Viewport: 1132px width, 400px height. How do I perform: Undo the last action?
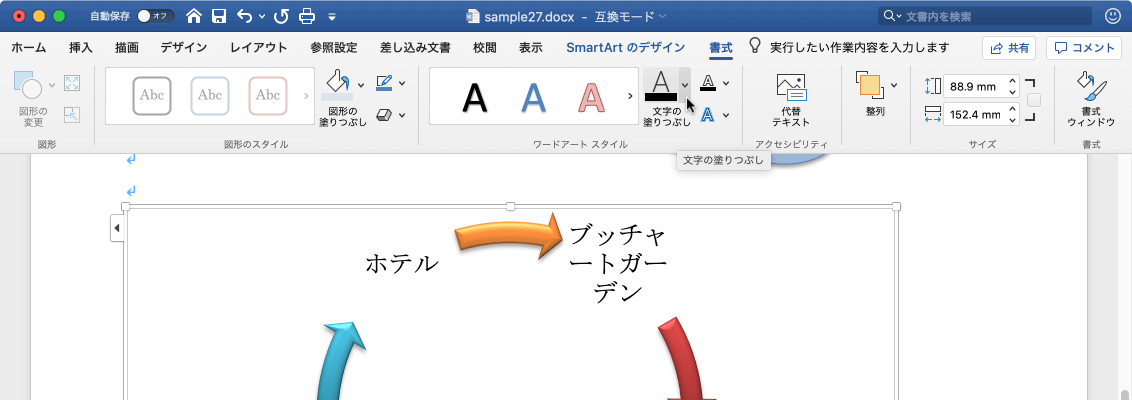245,15
